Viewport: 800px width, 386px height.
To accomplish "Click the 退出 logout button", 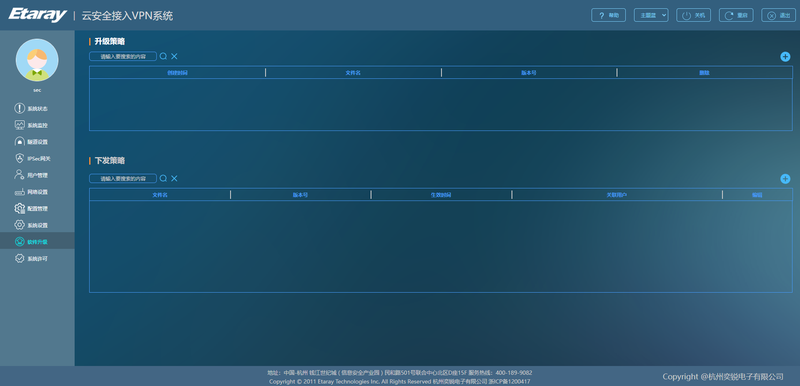I will [x=779, y=15].
